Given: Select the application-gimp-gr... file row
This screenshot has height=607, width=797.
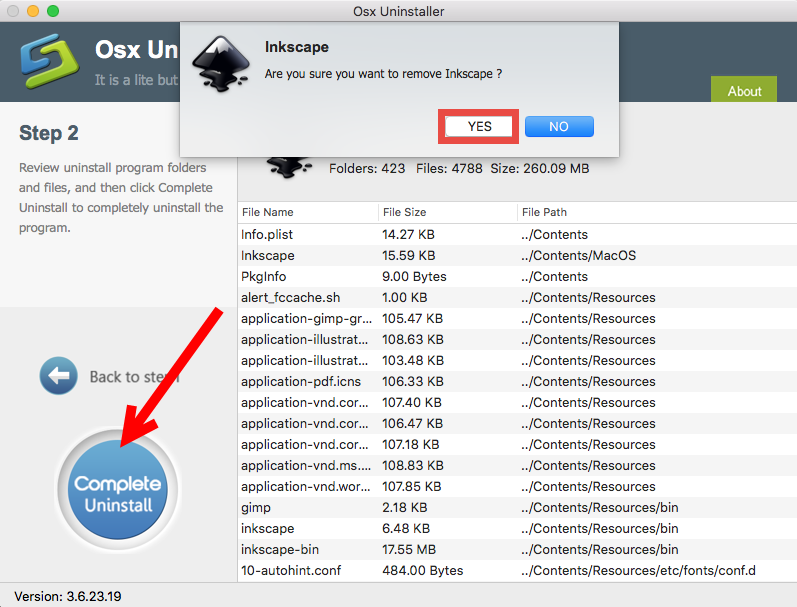Looking at the screenshot, I should (517, 318).
